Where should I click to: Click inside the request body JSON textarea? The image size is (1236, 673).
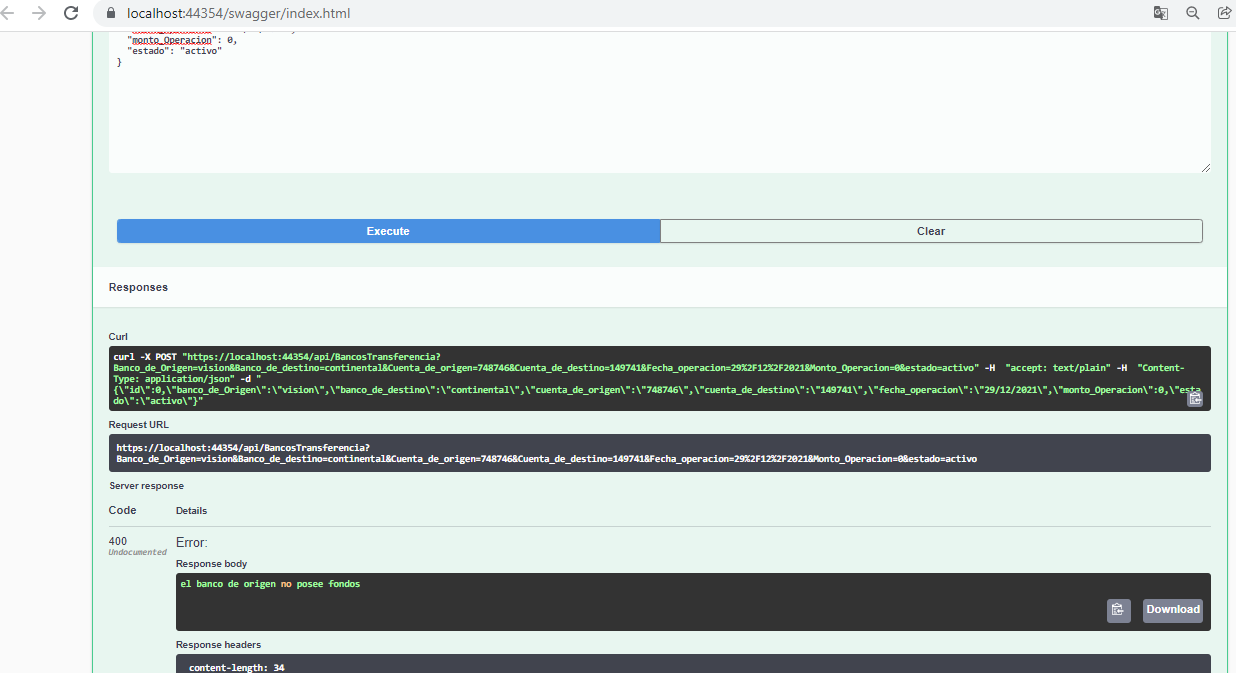(x=660, y=102)
